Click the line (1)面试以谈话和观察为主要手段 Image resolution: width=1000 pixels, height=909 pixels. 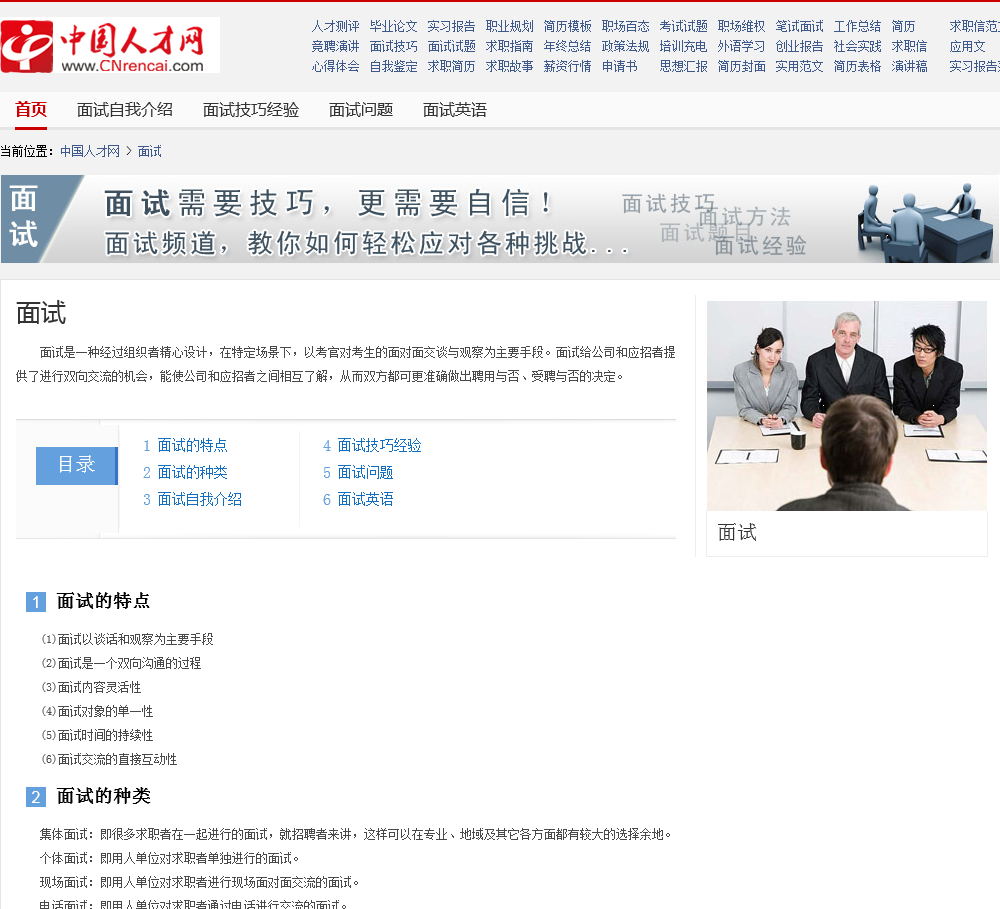click(x=128, y=639)
